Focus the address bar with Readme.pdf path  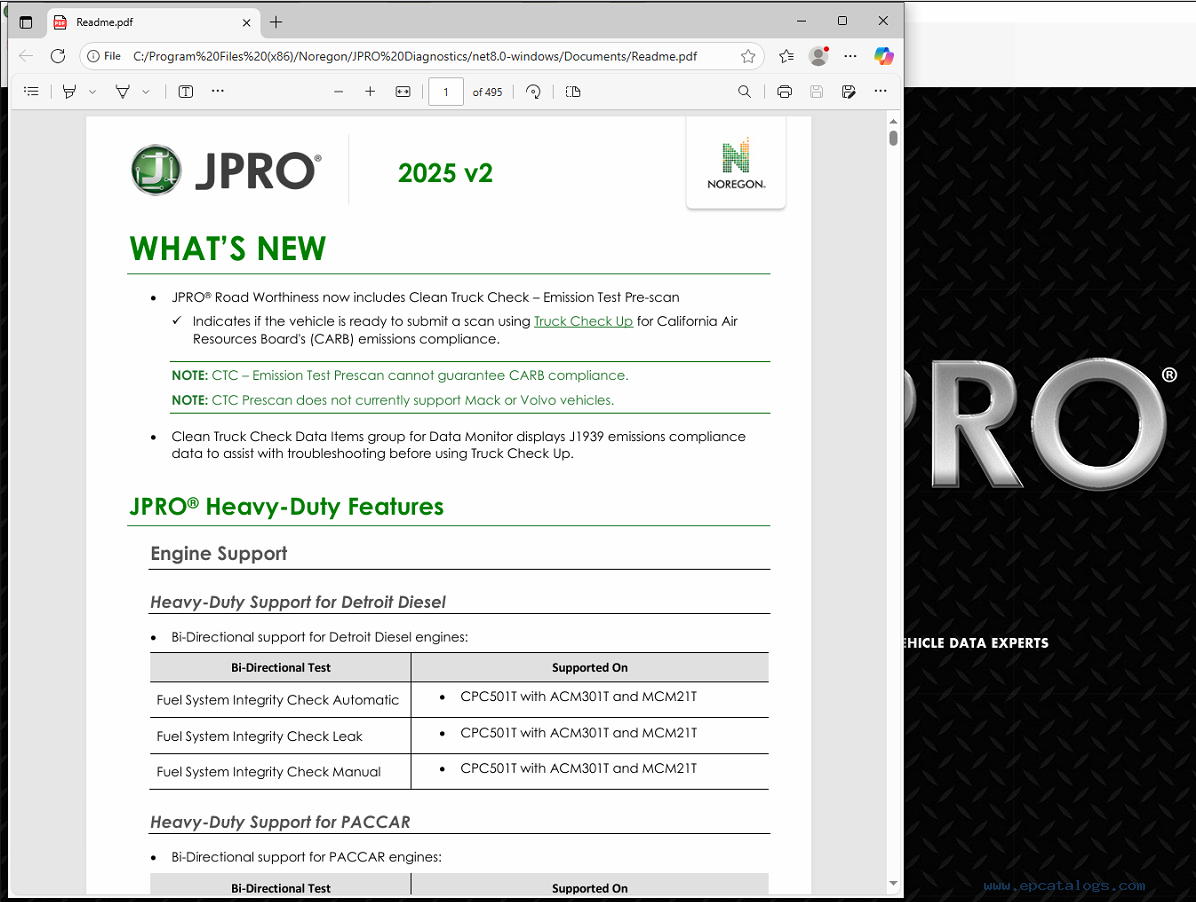[x=415, y=56]
